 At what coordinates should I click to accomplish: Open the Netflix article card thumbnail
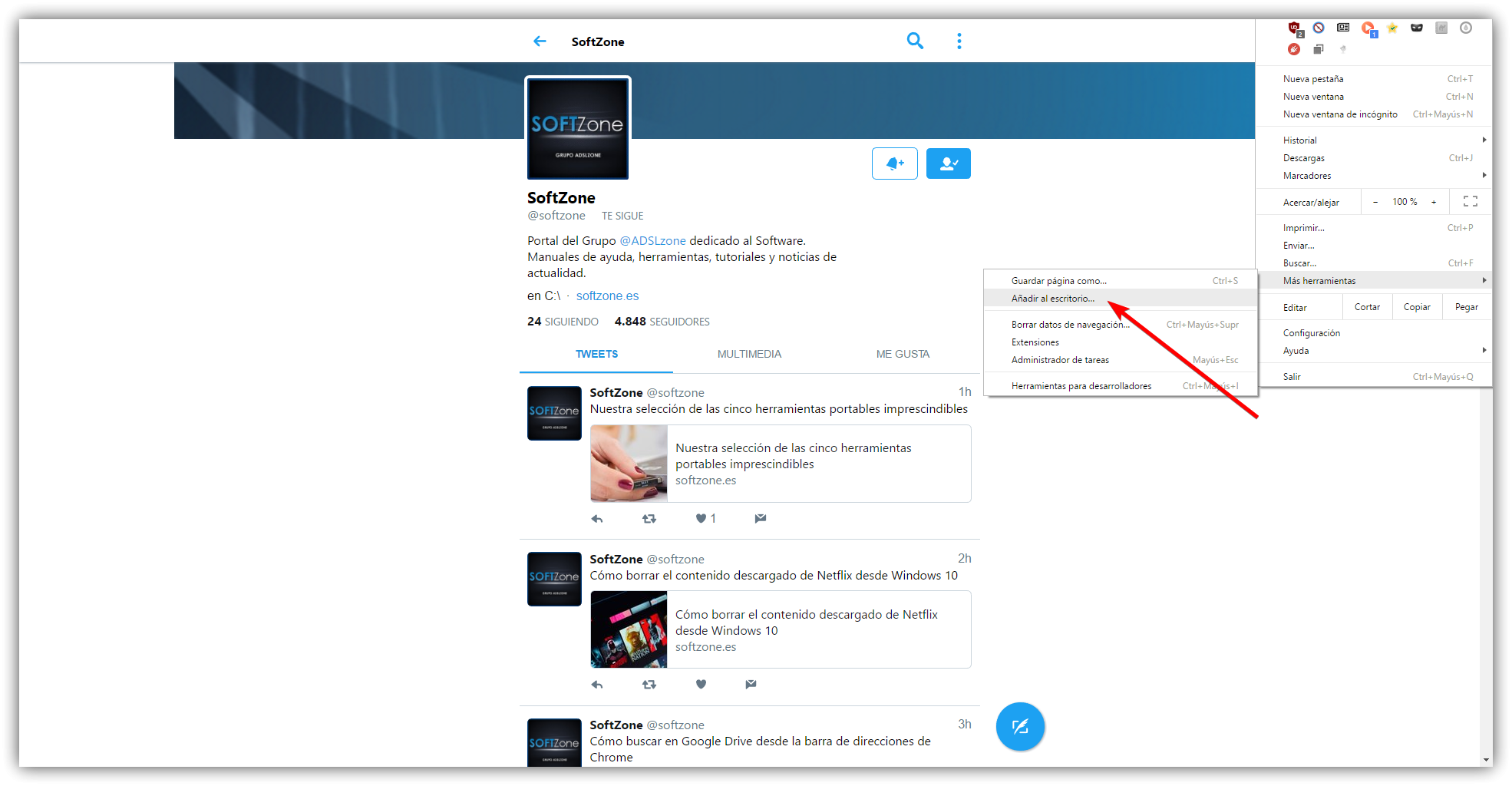click(629, 629)
